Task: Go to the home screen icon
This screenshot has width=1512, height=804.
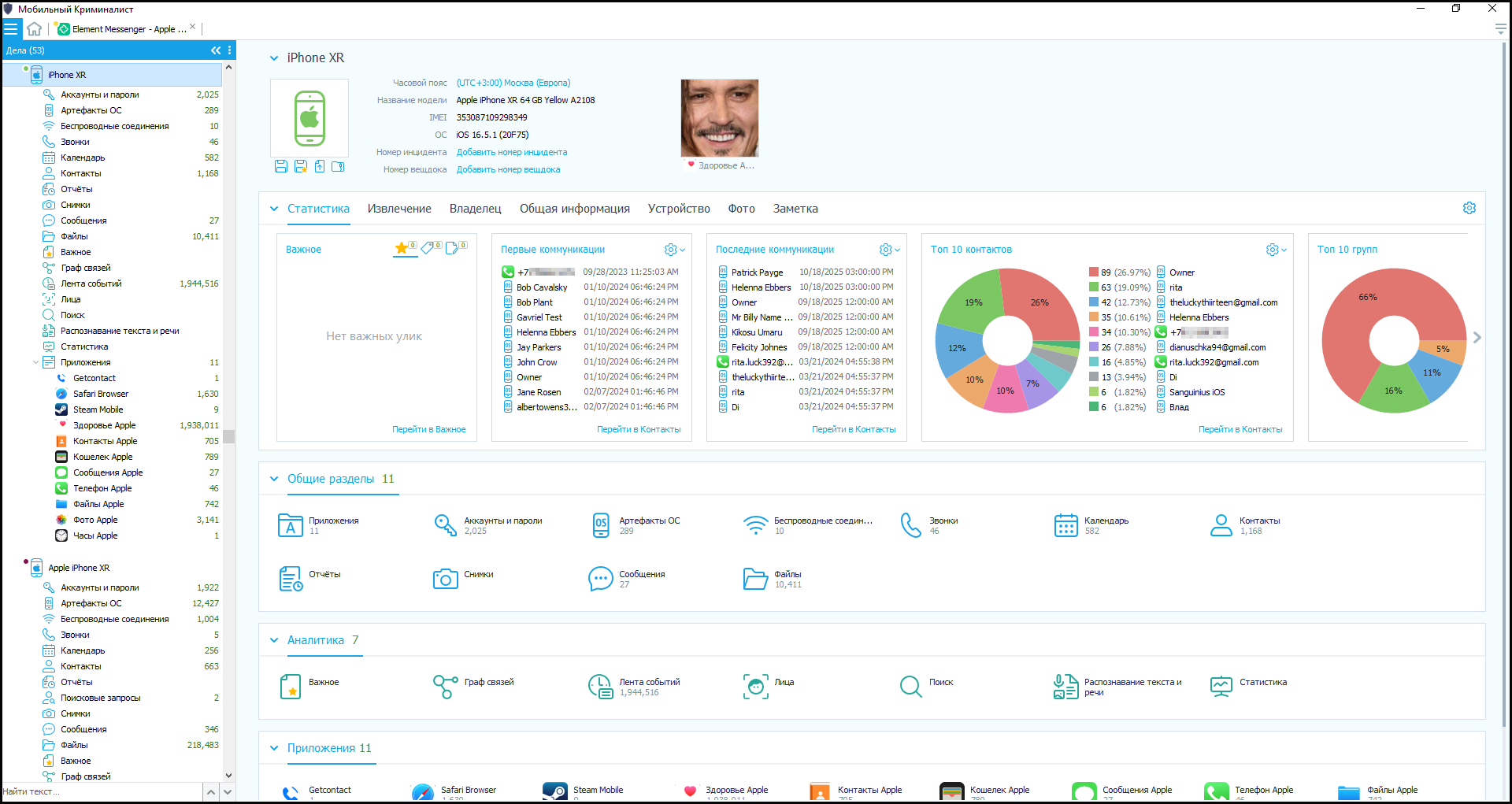Action: (x=34, y=29)
